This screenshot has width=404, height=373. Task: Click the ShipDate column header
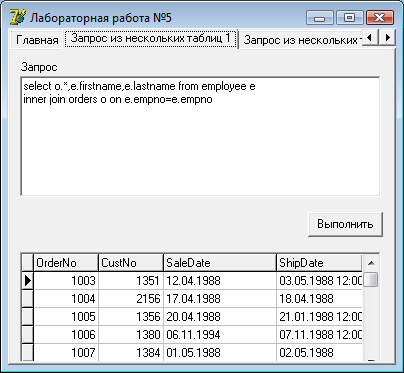coord(319,263)
